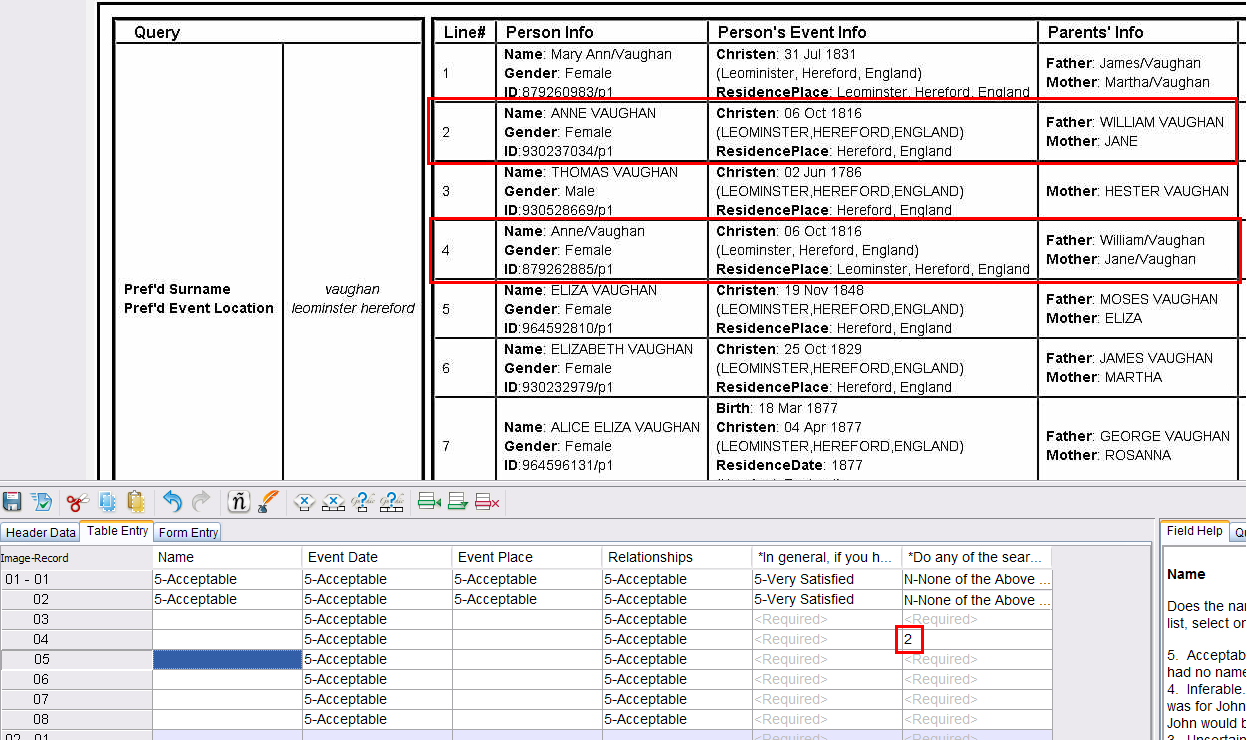Image resolution: width=1247 pixels, height=740 pixels.
Task: Click the red X delete record icon
Action: pyautogui.click(x=488, y=501)
